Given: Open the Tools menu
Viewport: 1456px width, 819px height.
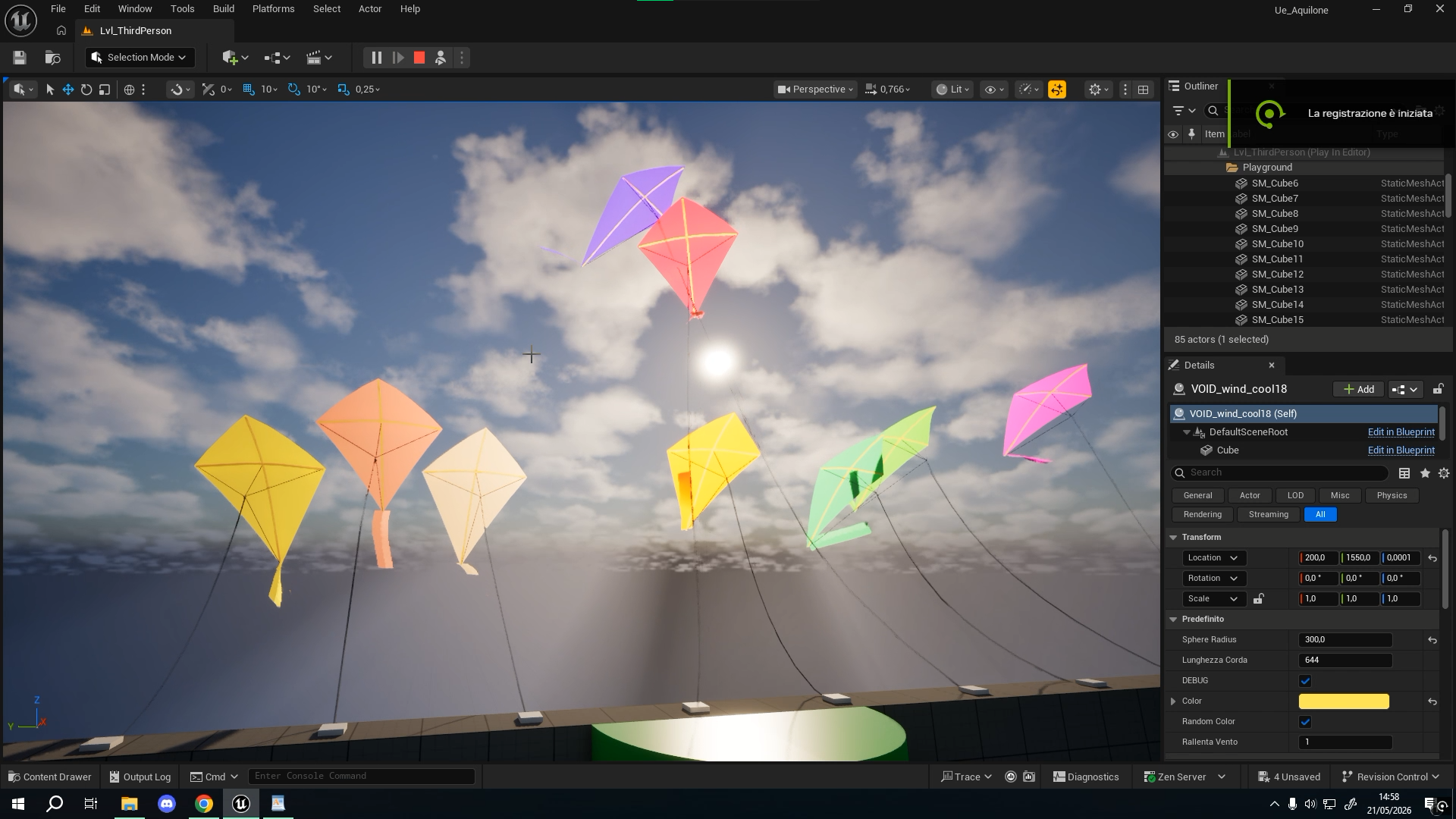Looking at the screenshot, I should [182, 9].
